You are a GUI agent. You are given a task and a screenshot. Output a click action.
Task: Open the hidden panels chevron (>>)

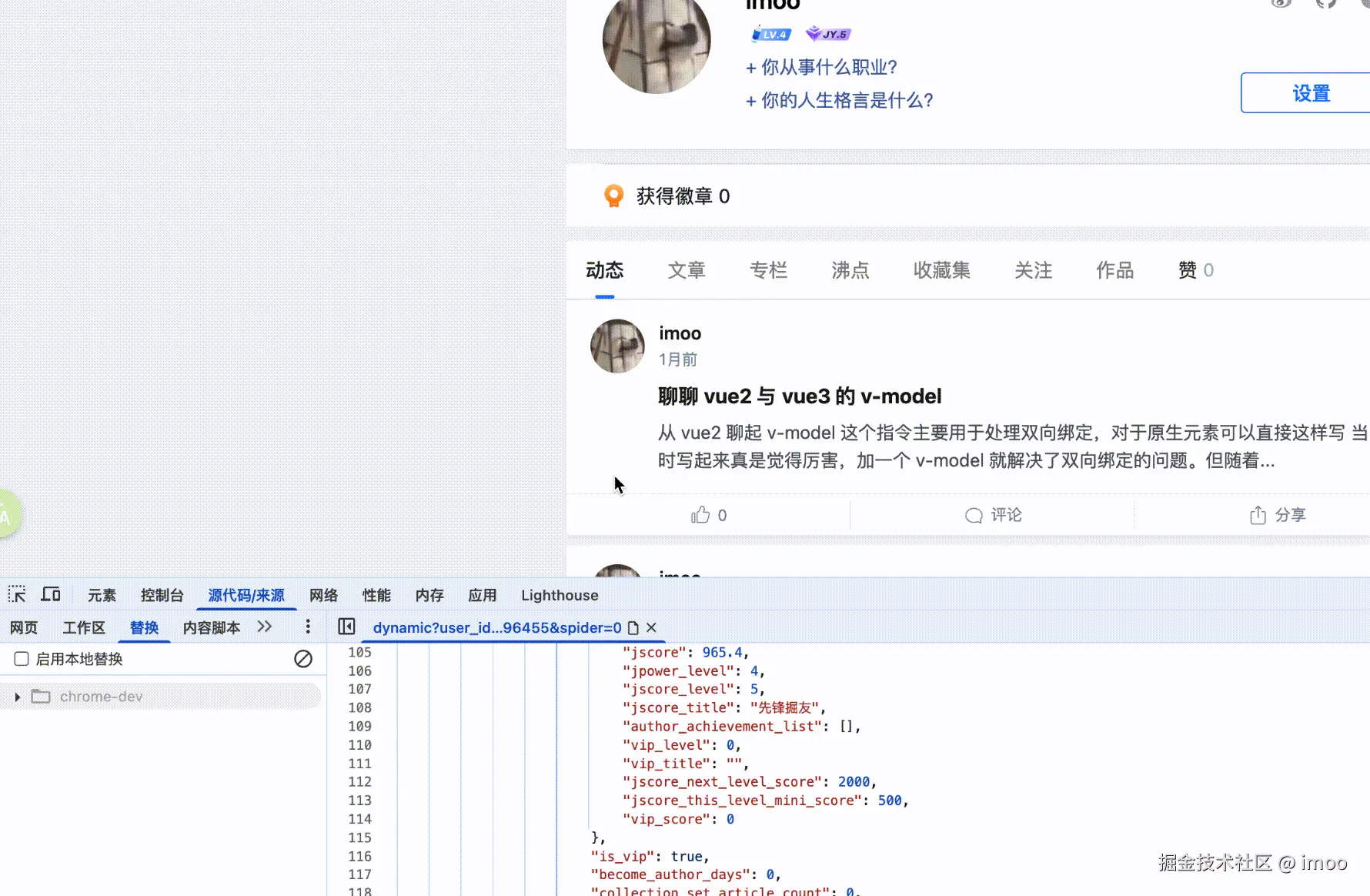pyautogui.click(x=264, y=627)
